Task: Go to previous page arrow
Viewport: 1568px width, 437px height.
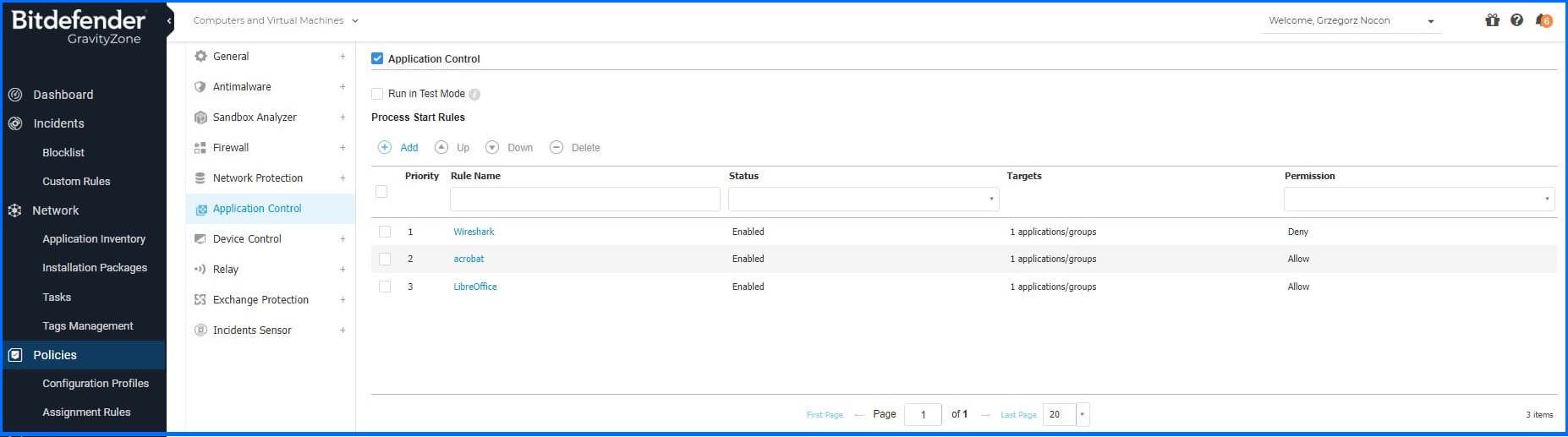Action: tap(858, 414)
